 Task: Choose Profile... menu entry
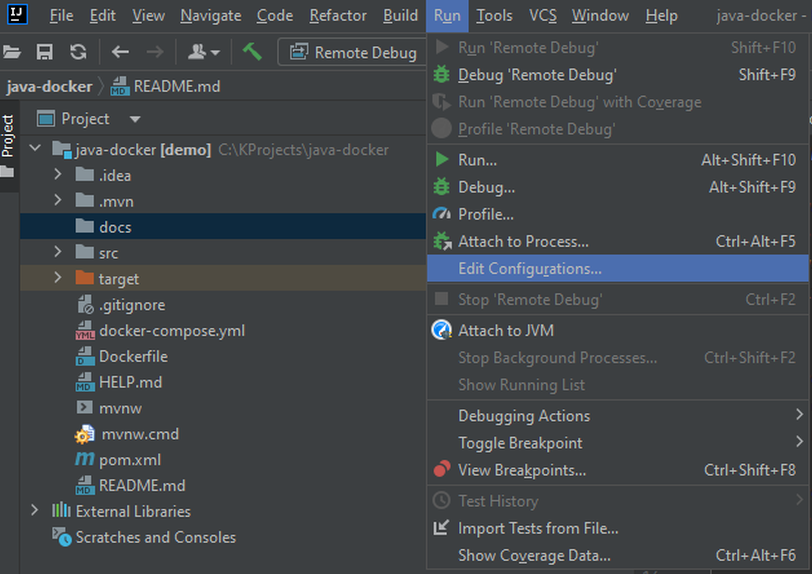tap(617, 214)
